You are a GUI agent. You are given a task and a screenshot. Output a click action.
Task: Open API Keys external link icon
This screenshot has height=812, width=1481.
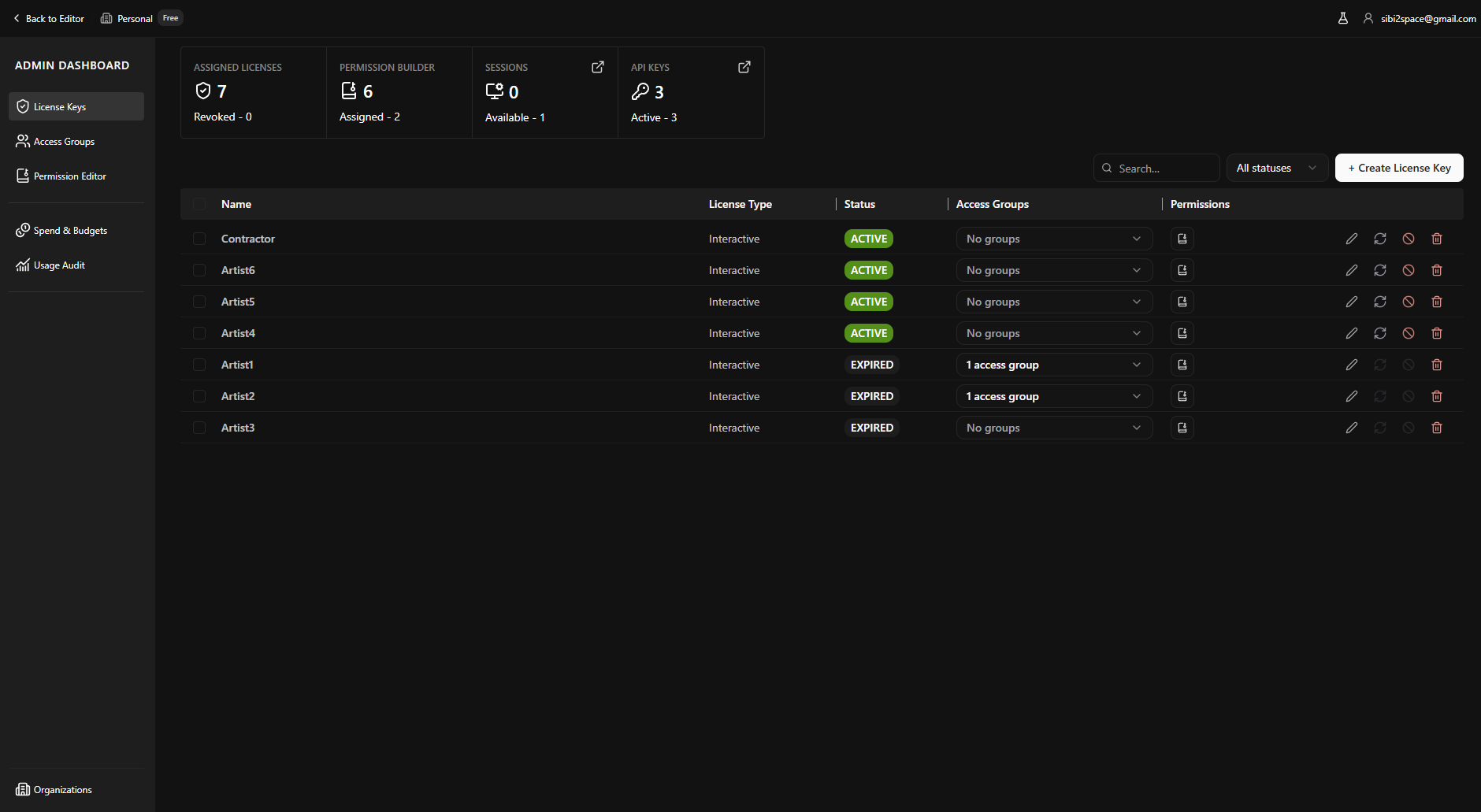[x=744, y=67]
